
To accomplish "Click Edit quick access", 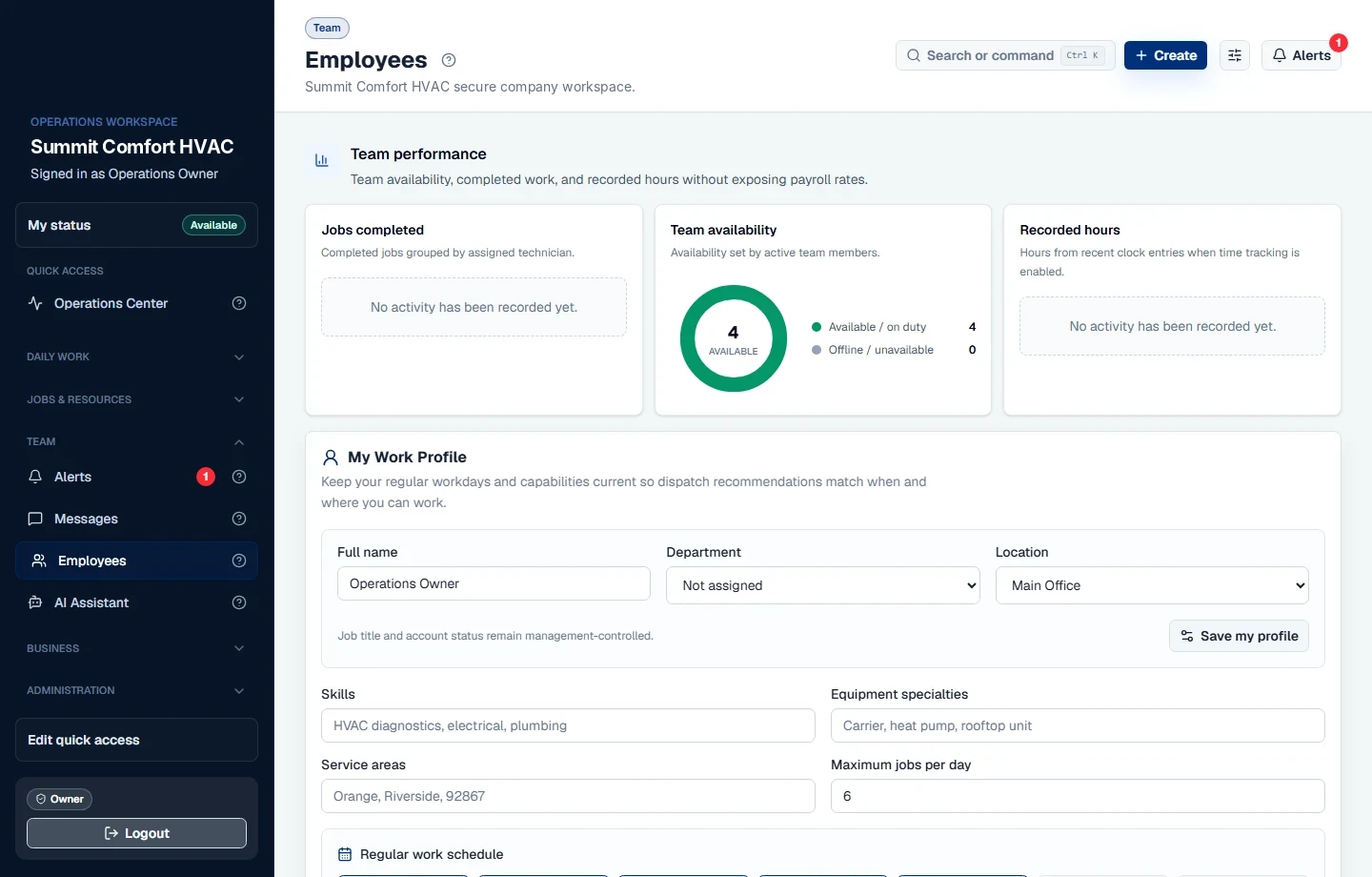I will 136,740.
